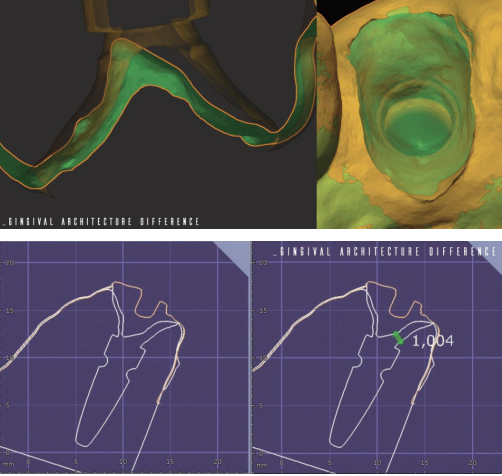
Task: Click the 15 tick on the right panel's horizontal axis
Action: click(425, 463)
